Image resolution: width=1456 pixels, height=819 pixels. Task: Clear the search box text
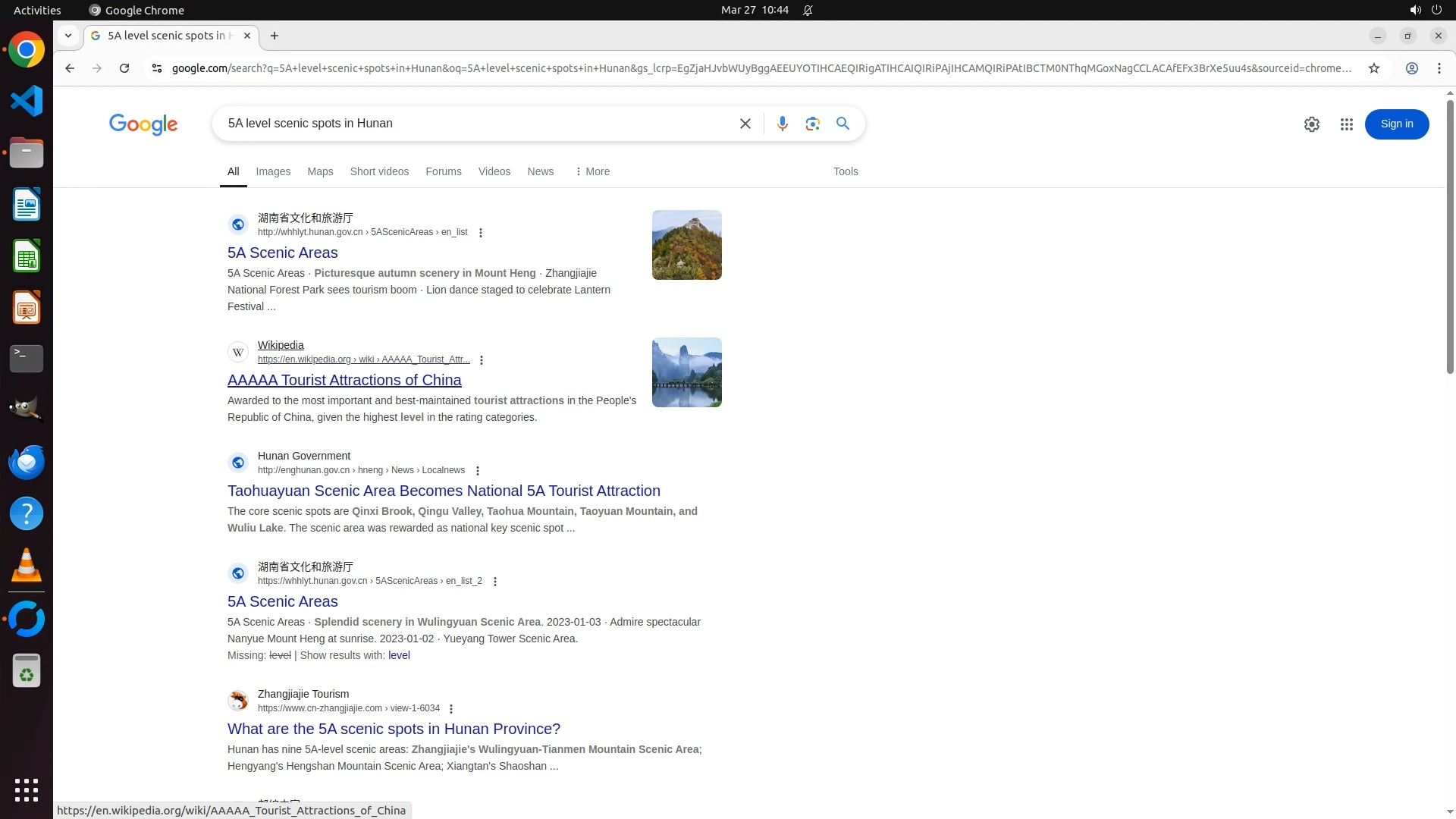(x=745, y=124)
